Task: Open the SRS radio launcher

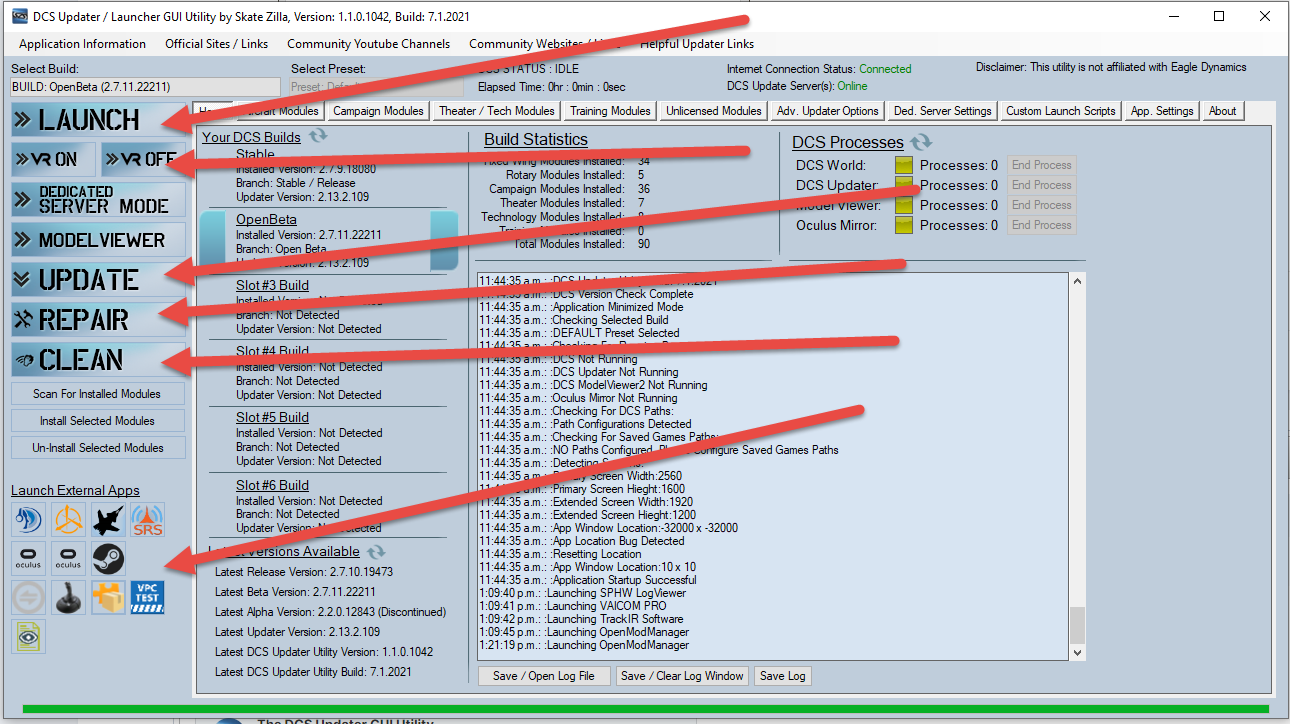Action: point(146,519)
